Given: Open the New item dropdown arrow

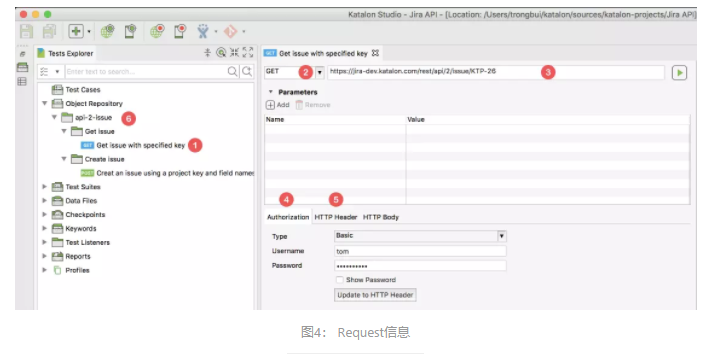Looking at the screenshot, I should tap(89, 31).
